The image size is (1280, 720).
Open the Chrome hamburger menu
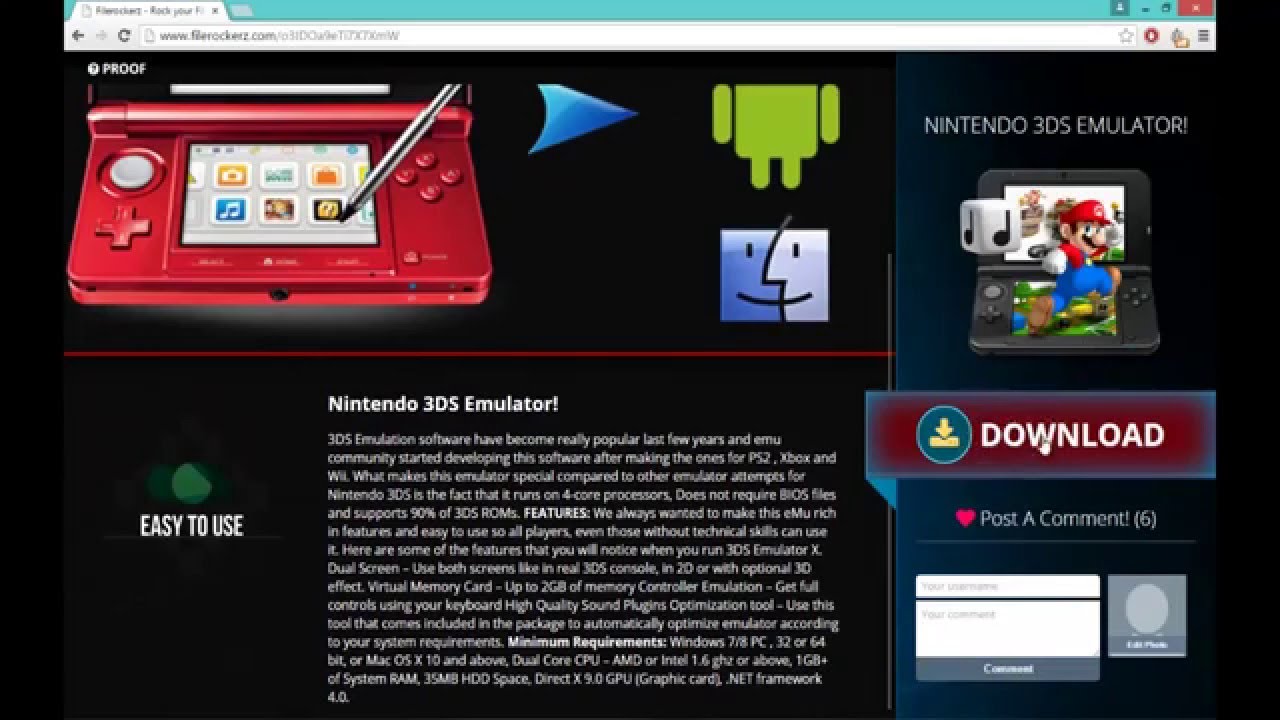1204,36
